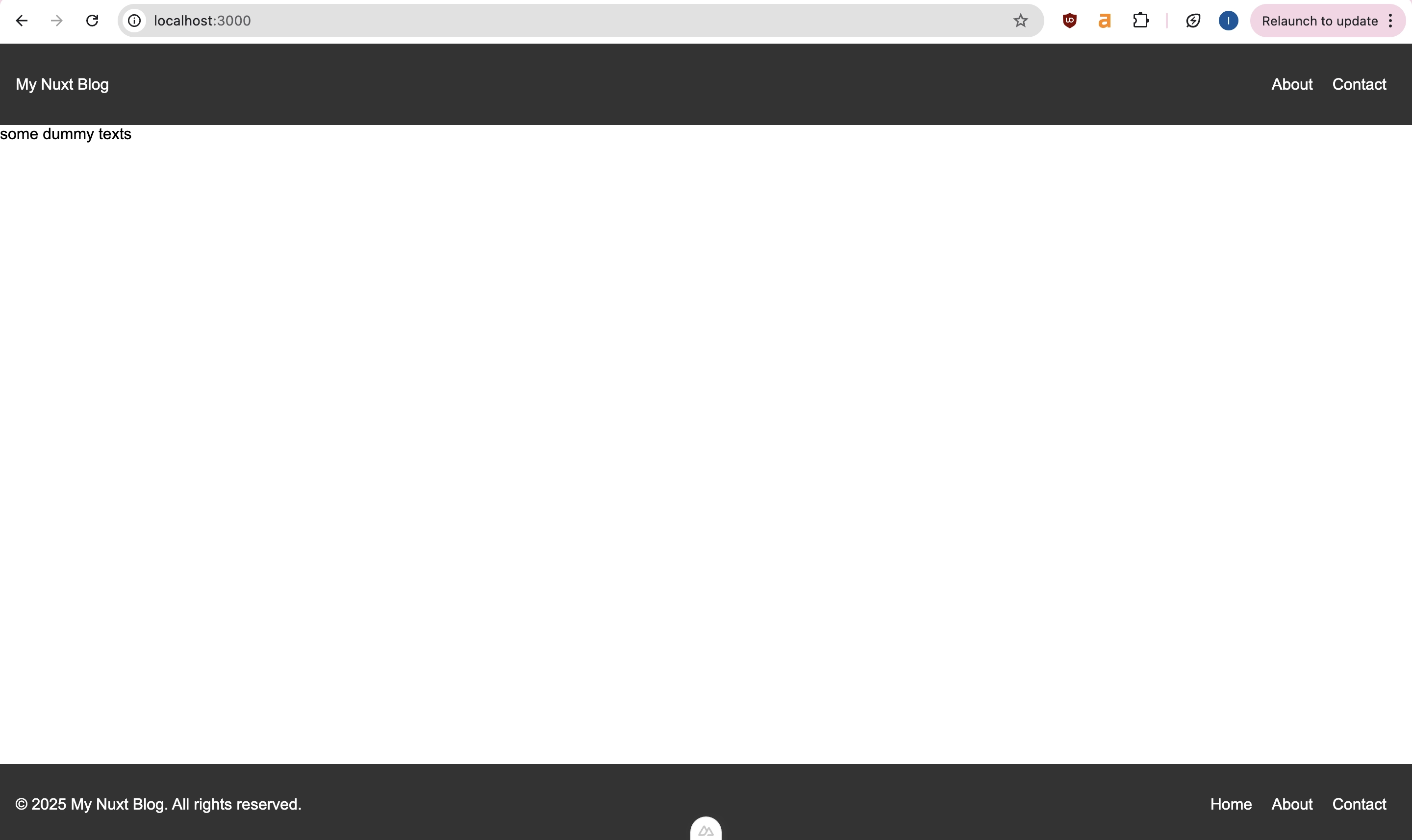The height and width of the screenshot is (840, 1412).
Task: Click the address bar input field
Action: pos(581,20)
